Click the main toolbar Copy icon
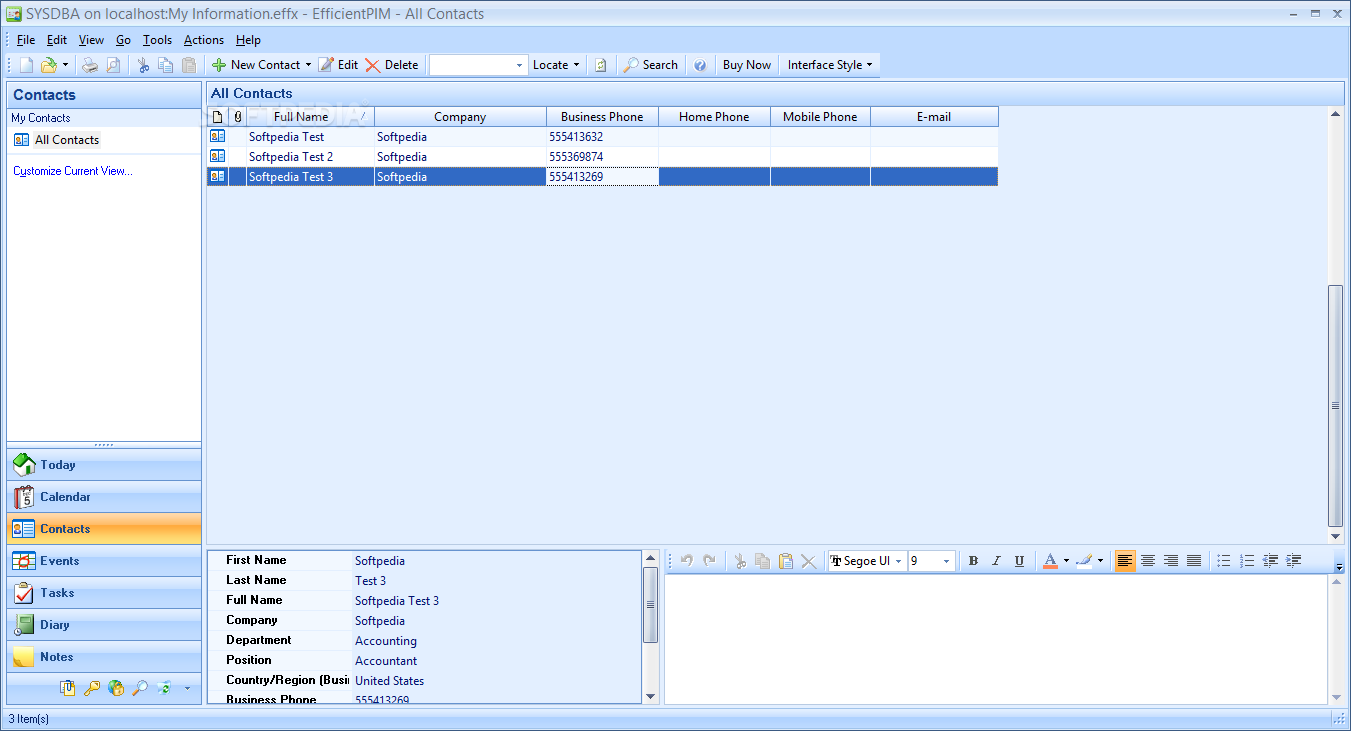This screenshot has height=731, width=1351. 166,65
